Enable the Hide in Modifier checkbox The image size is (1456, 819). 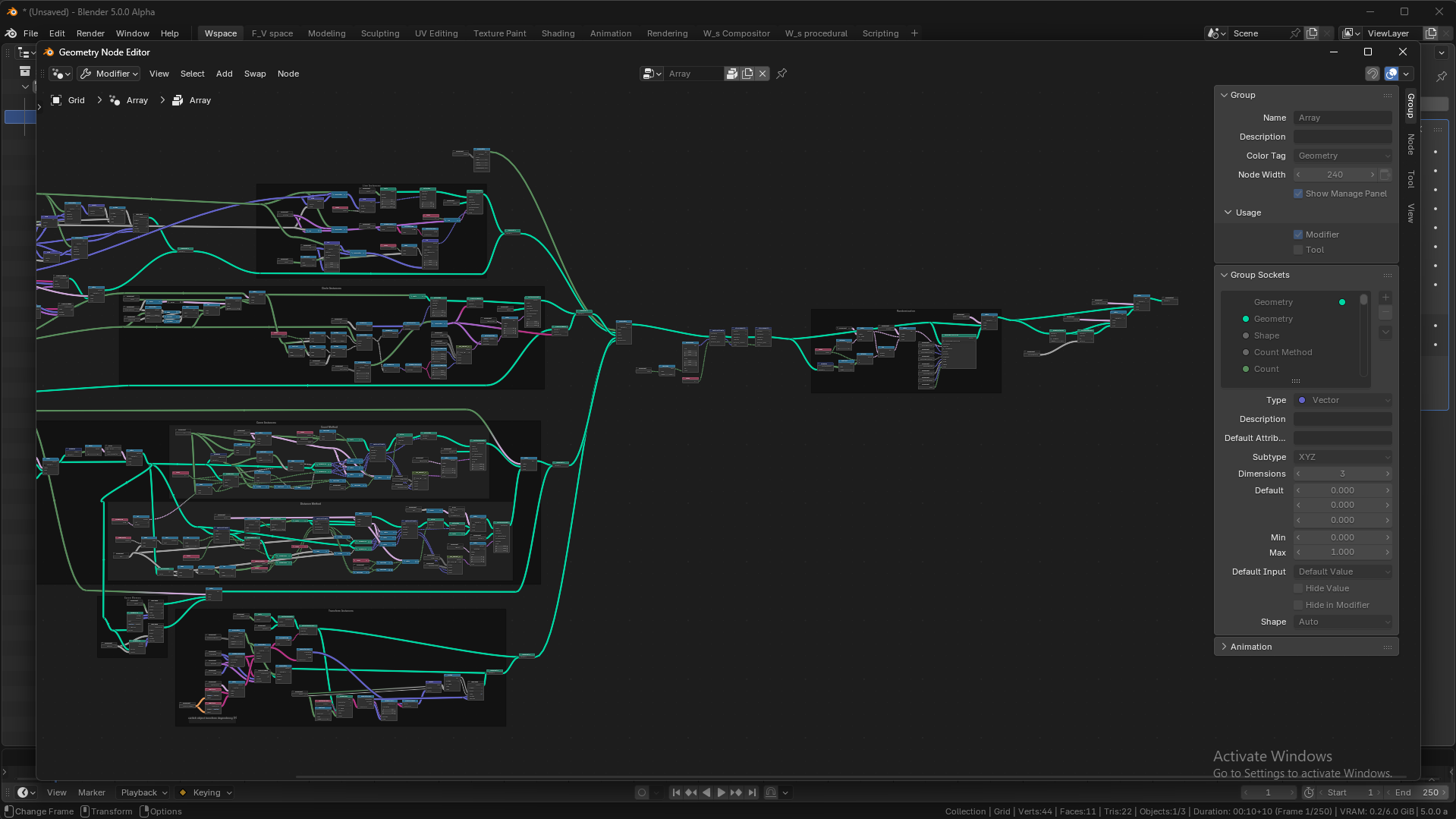pos(1298,605)
